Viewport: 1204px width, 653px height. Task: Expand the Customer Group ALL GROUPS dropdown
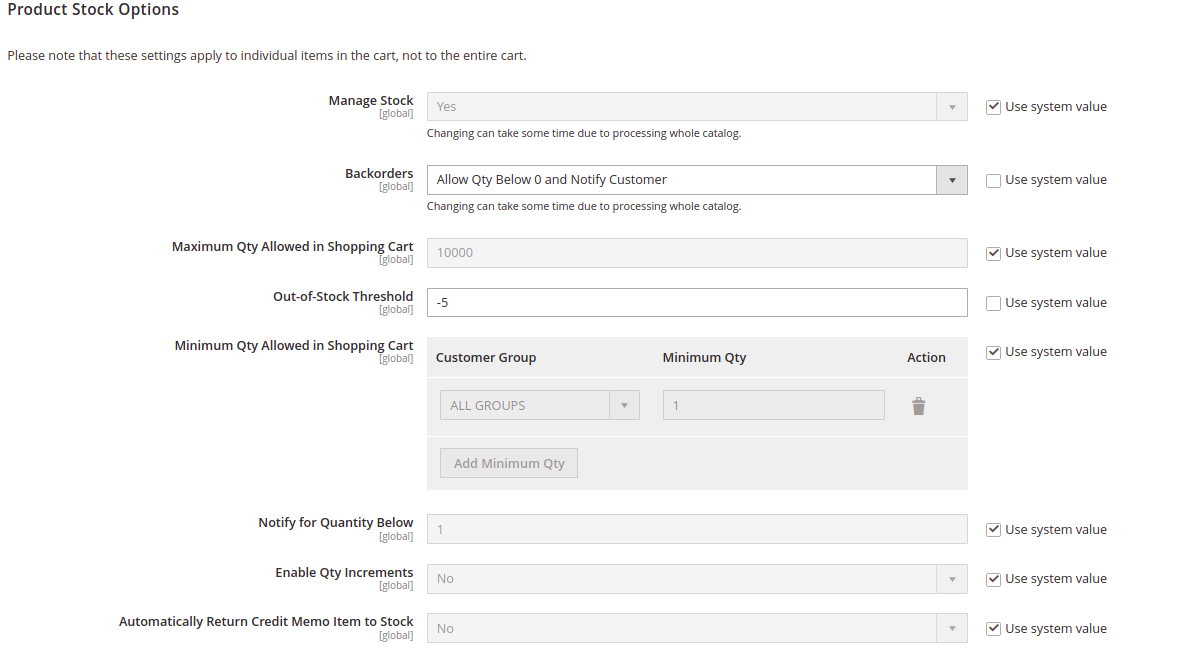tap(624, 404)
